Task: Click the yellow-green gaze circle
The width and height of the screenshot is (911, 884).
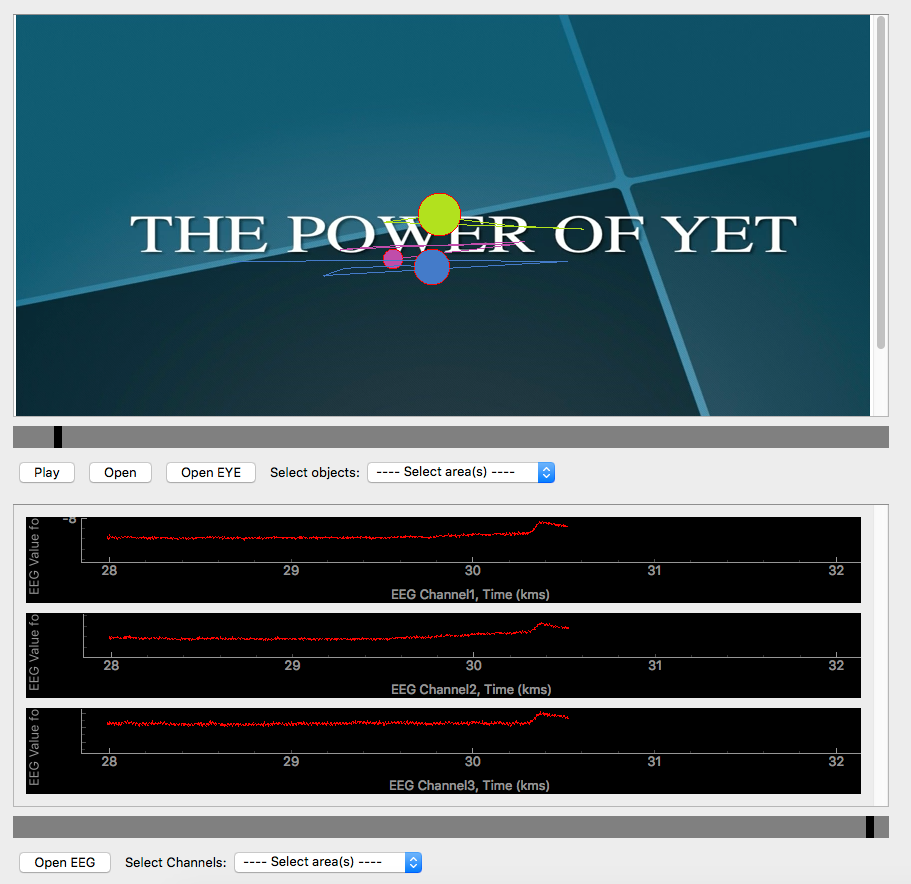Action: tap(439, 214)
